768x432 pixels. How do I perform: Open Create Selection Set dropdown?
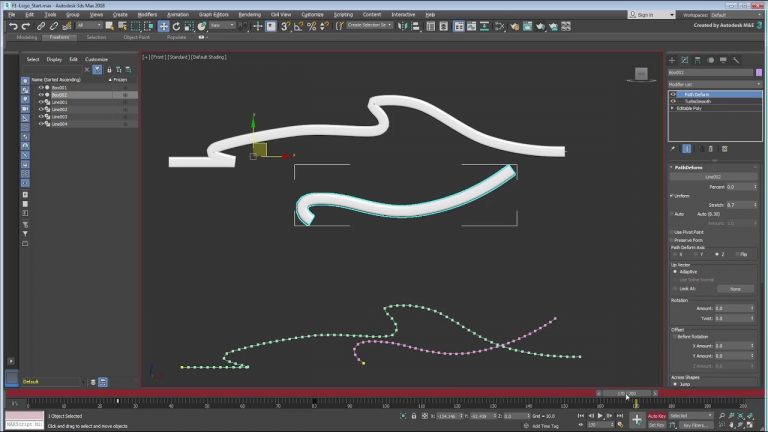tap(370, 25)
